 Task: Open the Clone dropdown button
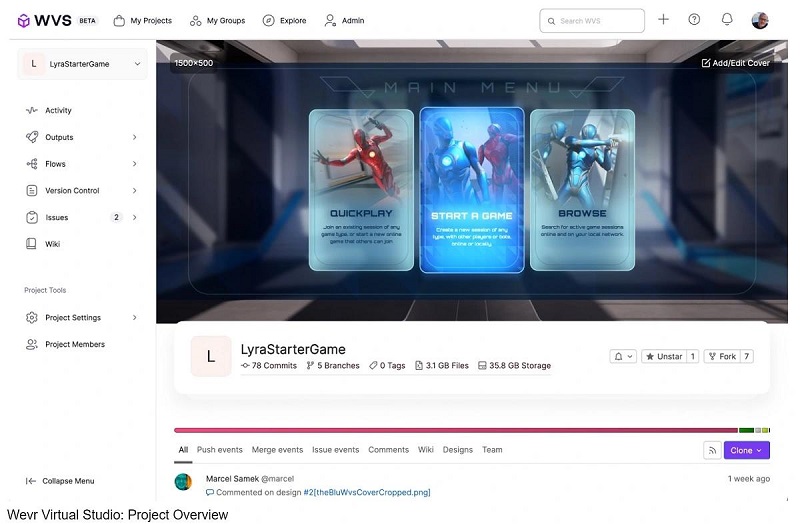click(x=746, y=451)
